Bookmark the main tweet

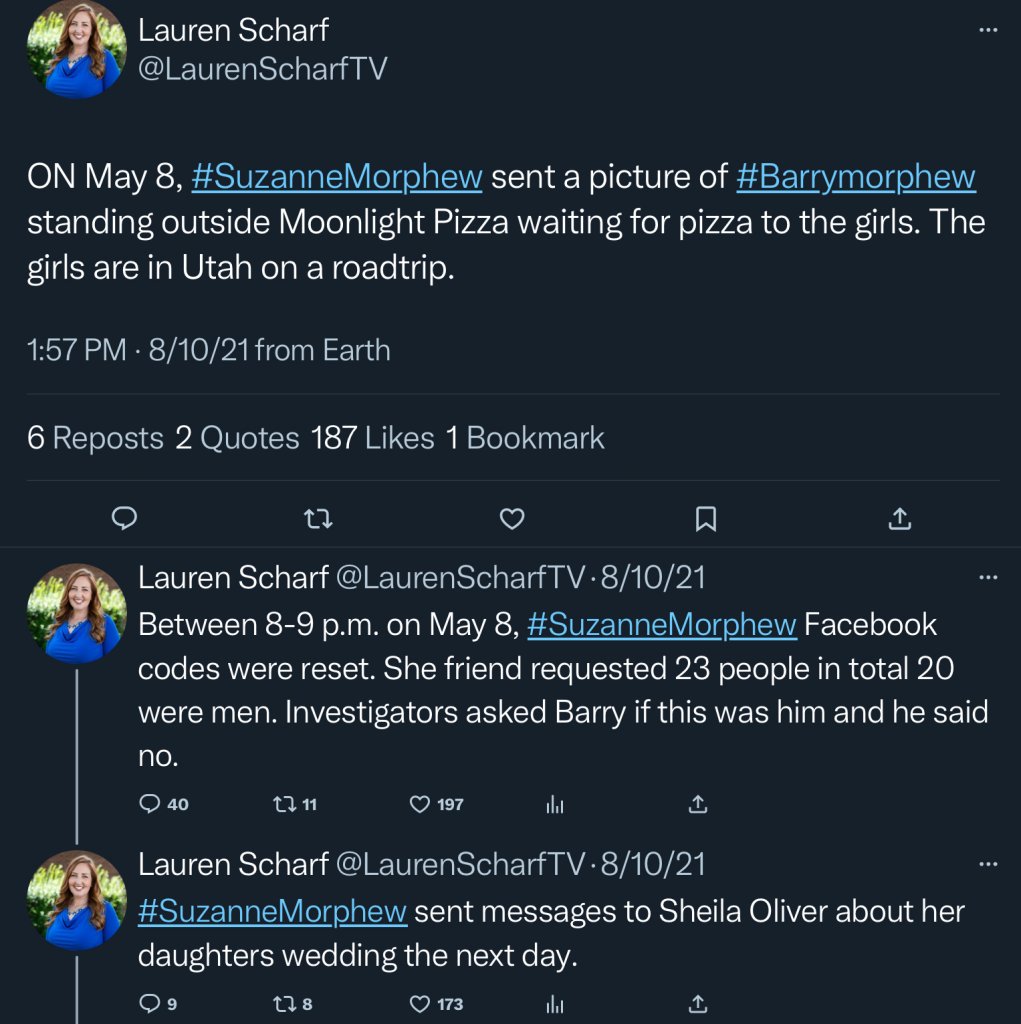(705, 518)
